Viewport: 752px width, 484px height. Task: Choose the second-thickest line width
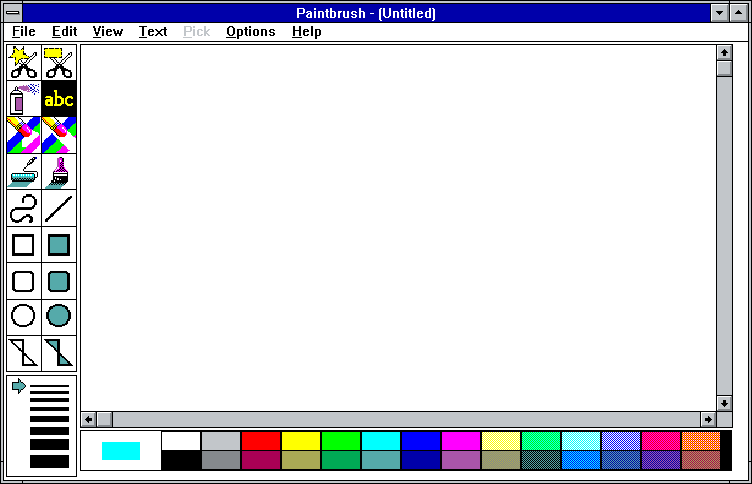click(x=49, y=445)
